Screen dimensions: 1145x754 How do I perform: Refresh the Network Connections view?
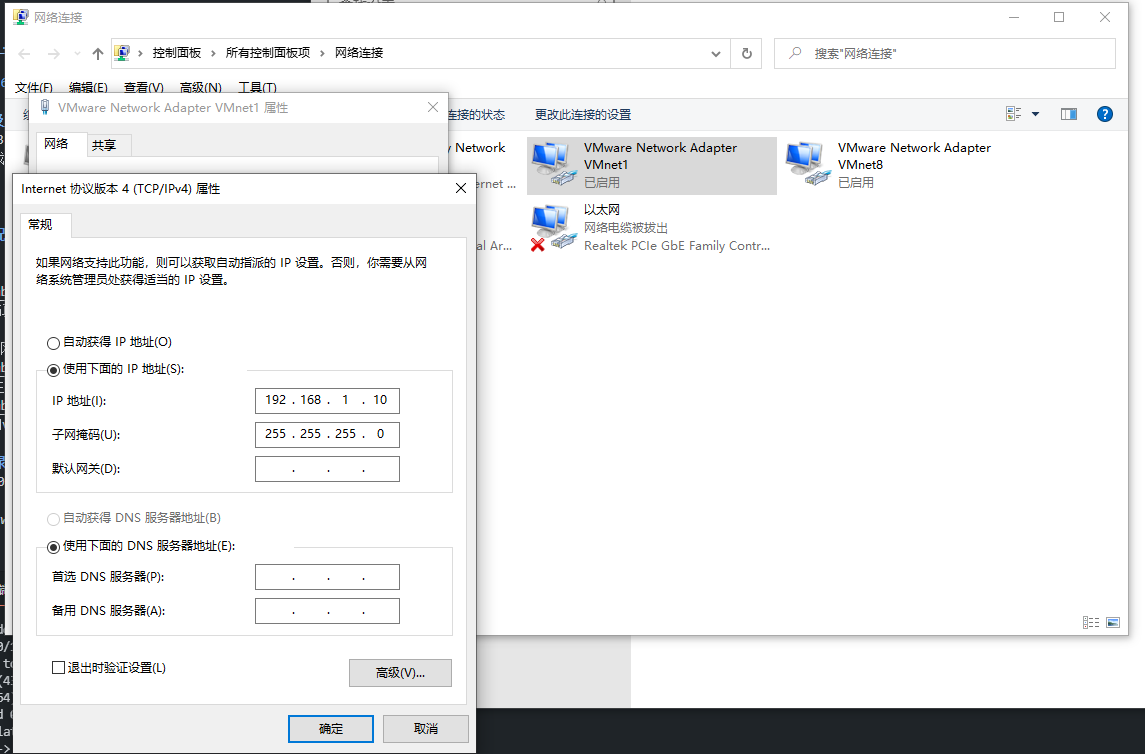746,53
